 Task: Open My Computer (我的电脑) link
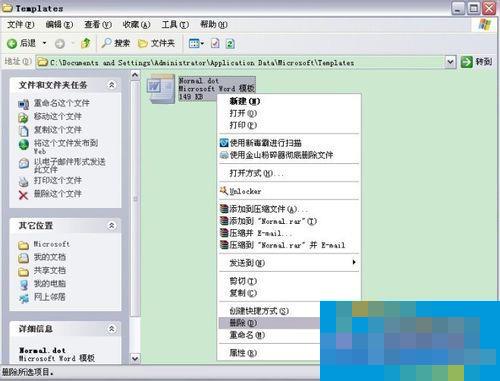(49, 284)
